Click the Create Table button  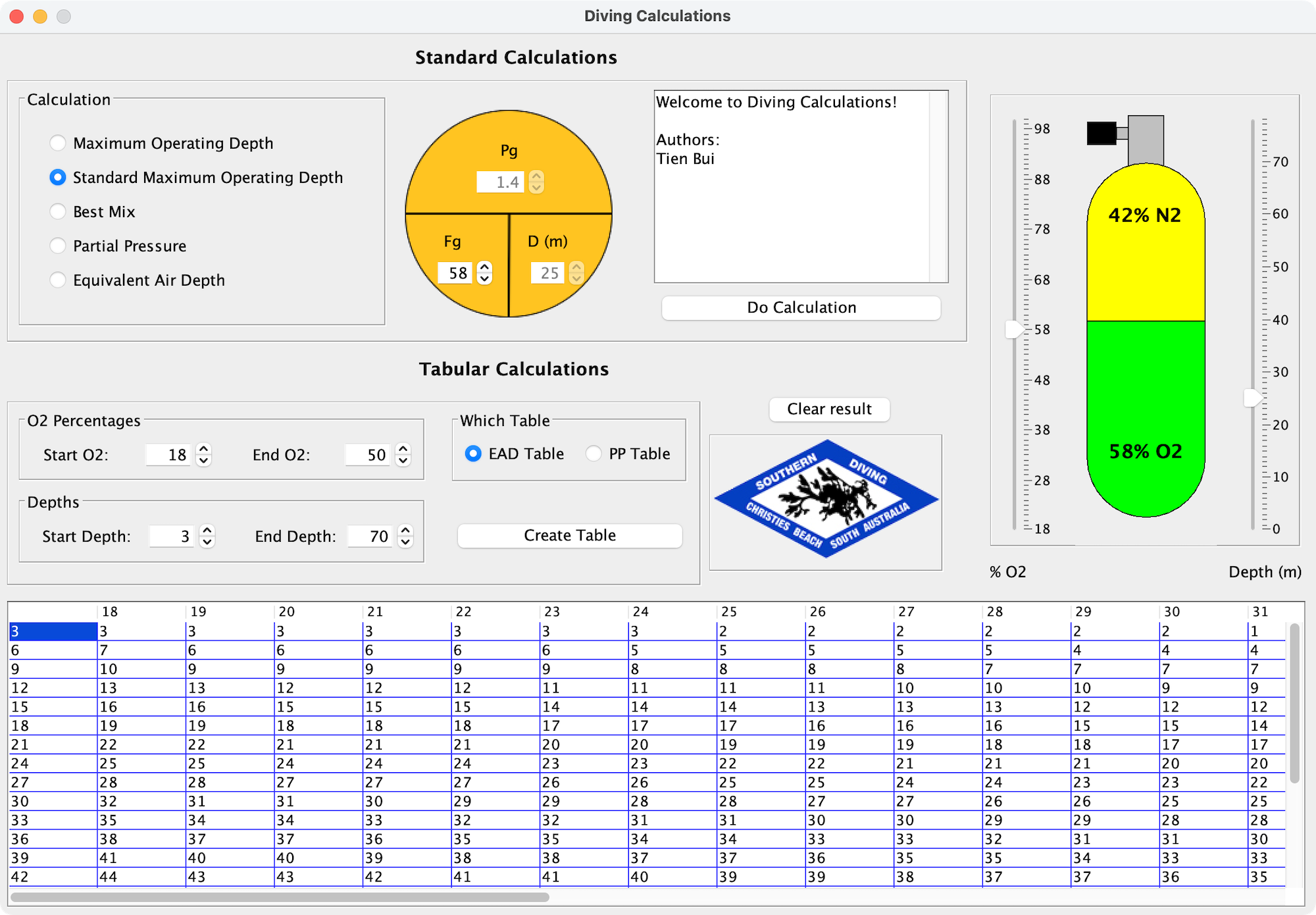click(x=570, y=534)
